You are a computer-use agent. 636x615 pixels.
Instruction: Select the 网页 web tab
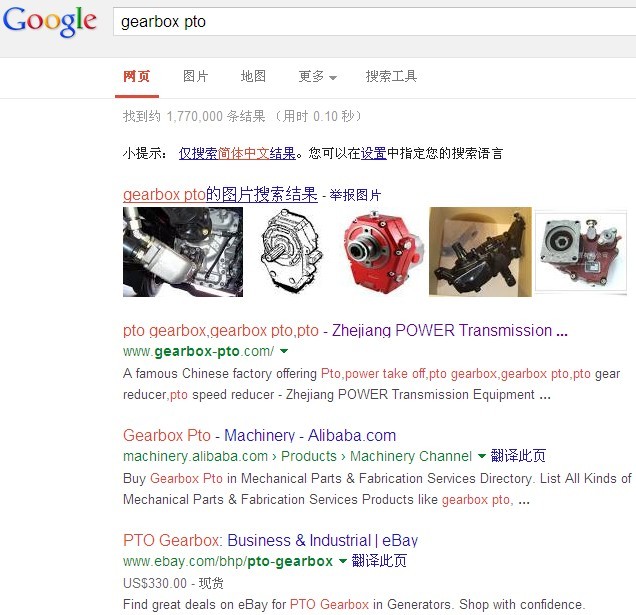[x=137, y=76]
